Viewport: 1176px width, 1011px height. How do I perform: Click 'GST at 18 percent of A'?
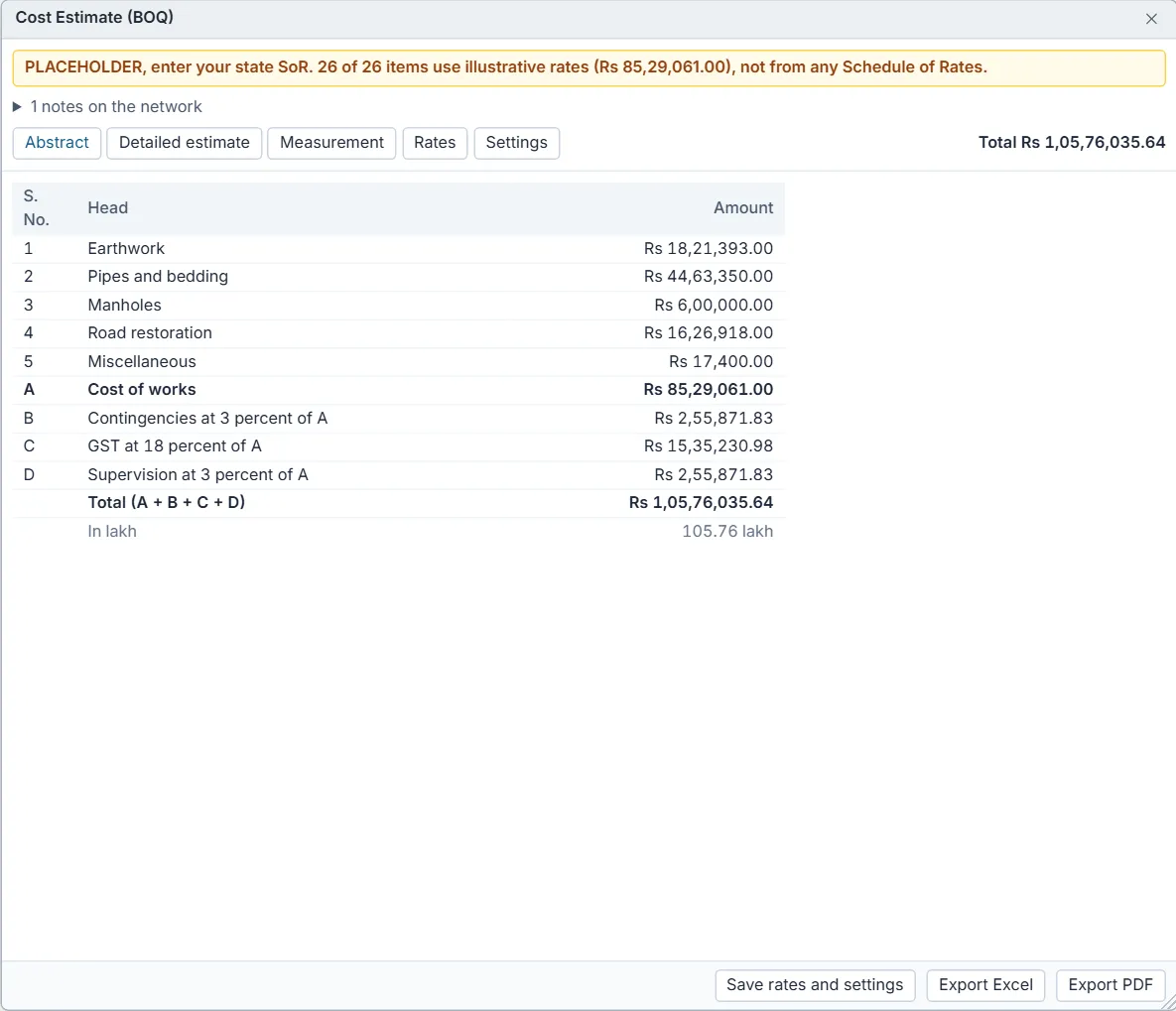pos(175,446)
